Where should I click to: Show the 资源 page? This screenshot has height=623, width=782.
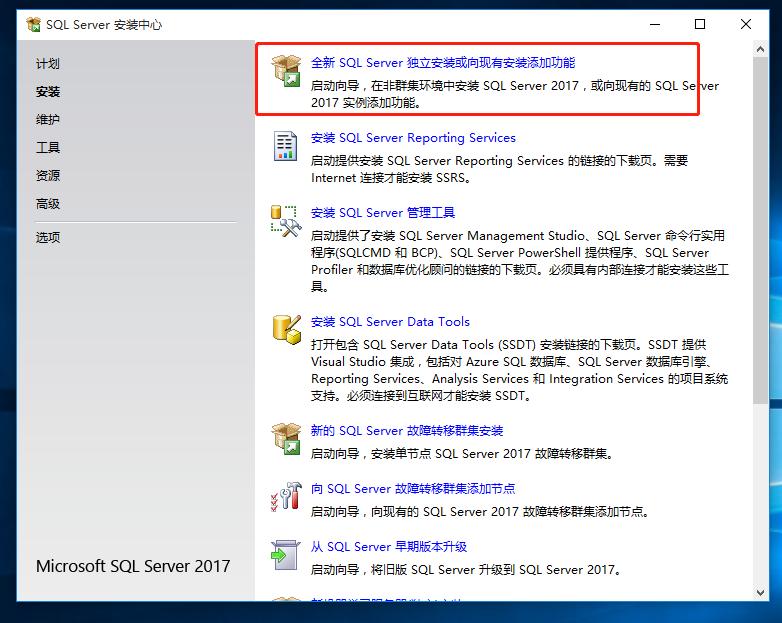[47, 176]
